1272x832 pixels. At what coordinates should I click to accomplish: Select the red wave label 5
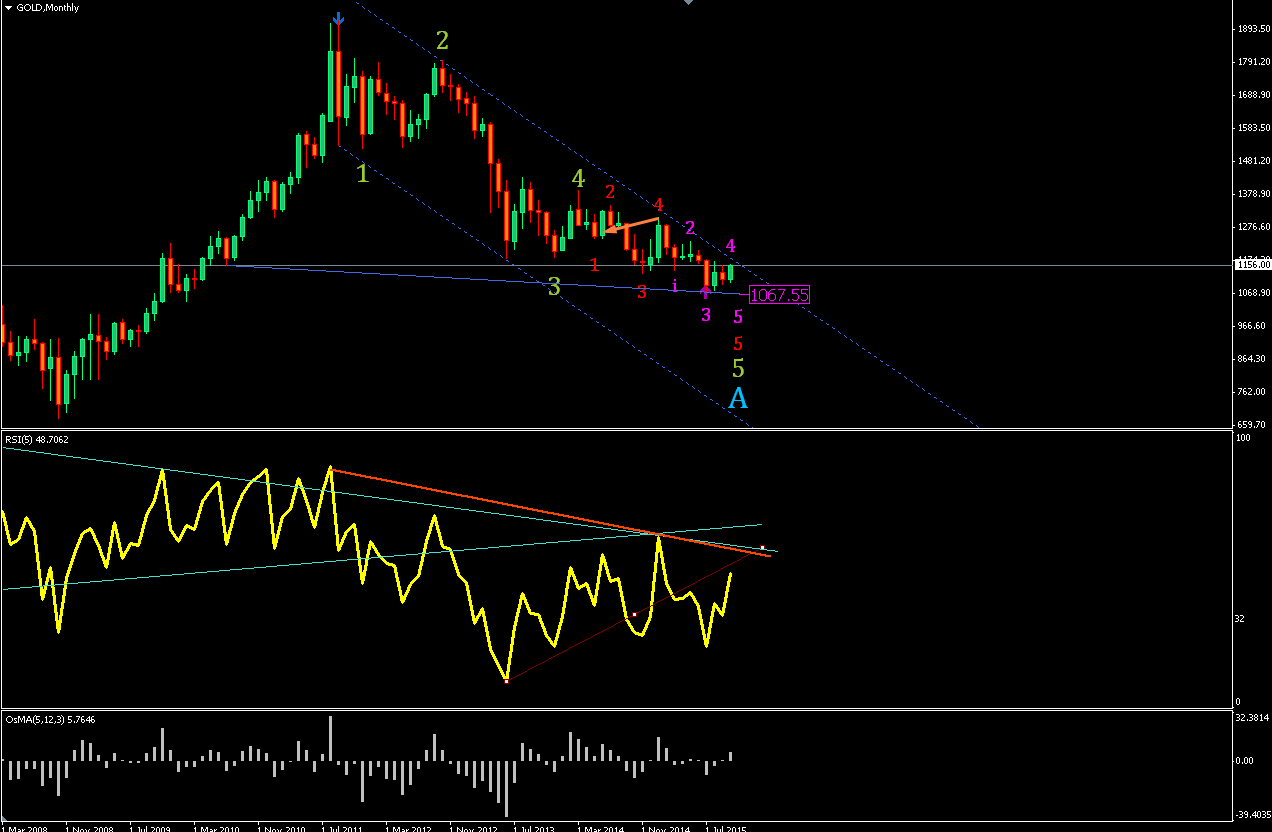click(738, 343)
